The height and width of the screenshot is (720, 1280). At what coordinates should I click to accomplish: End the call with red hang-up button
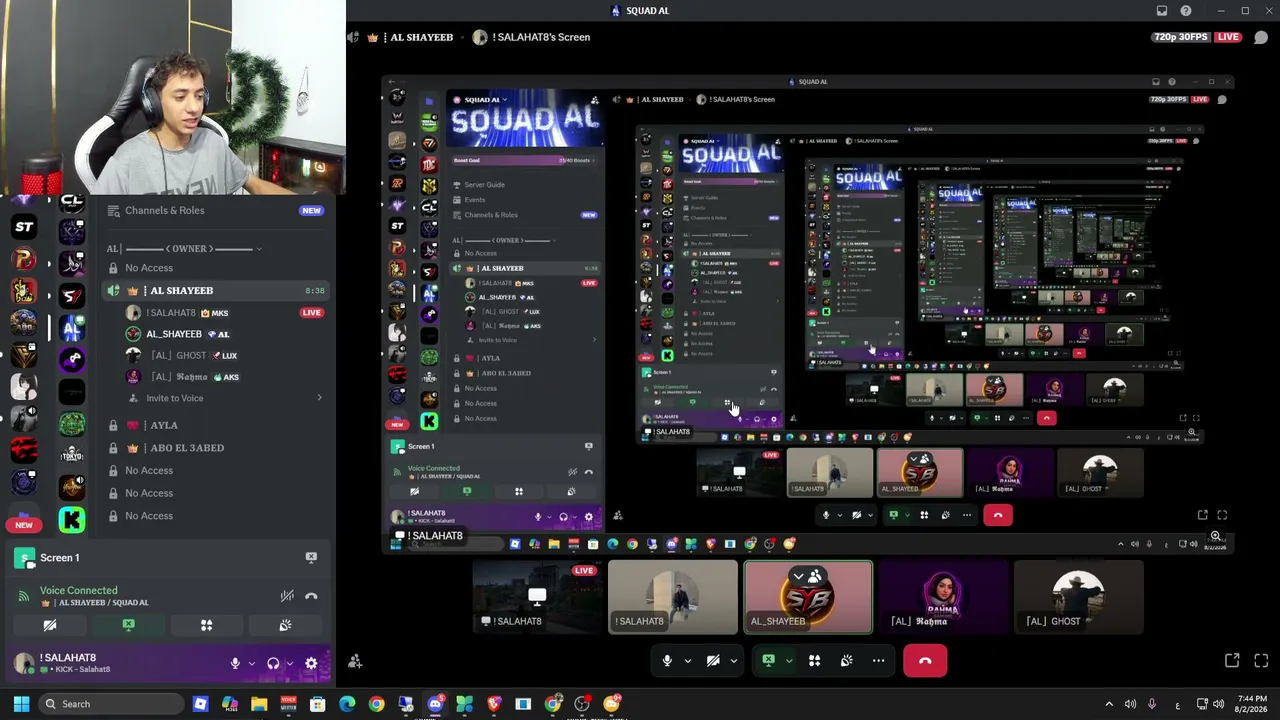click(x=925, y=661)
